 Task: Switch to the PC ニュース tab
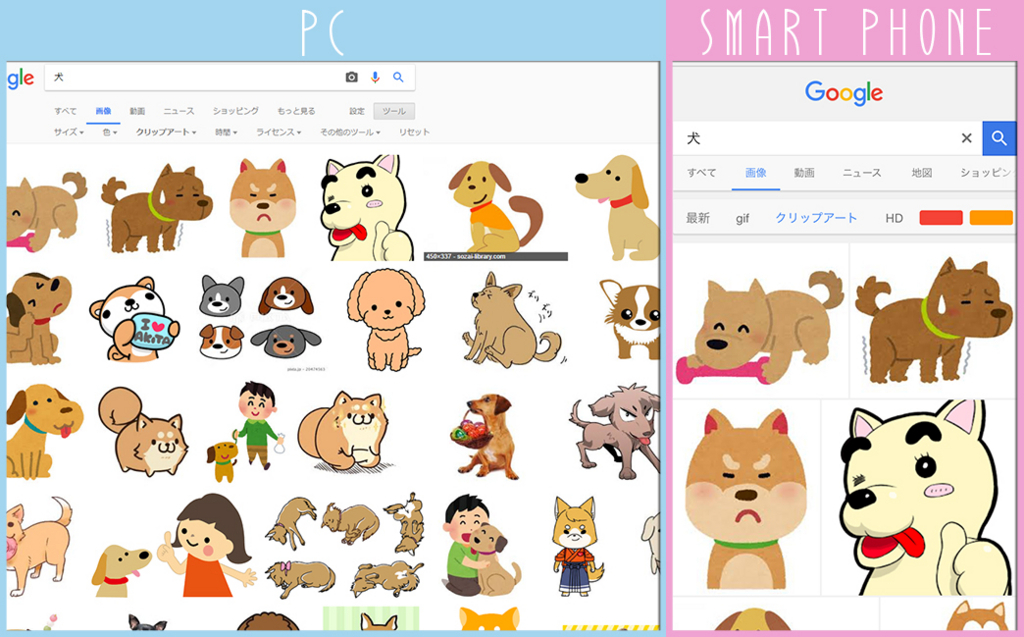(x=179, y=111)
